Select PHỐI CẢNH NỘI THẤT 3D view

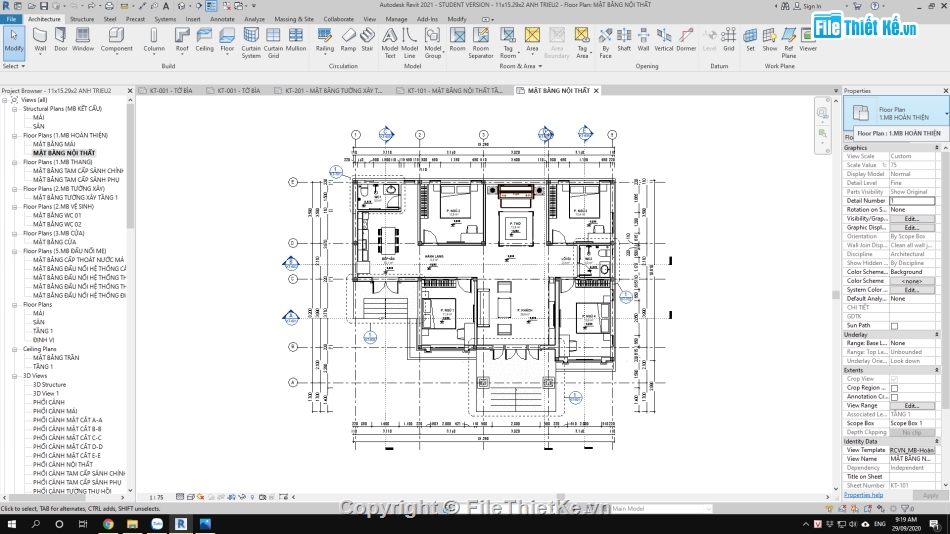coord(63,464)
